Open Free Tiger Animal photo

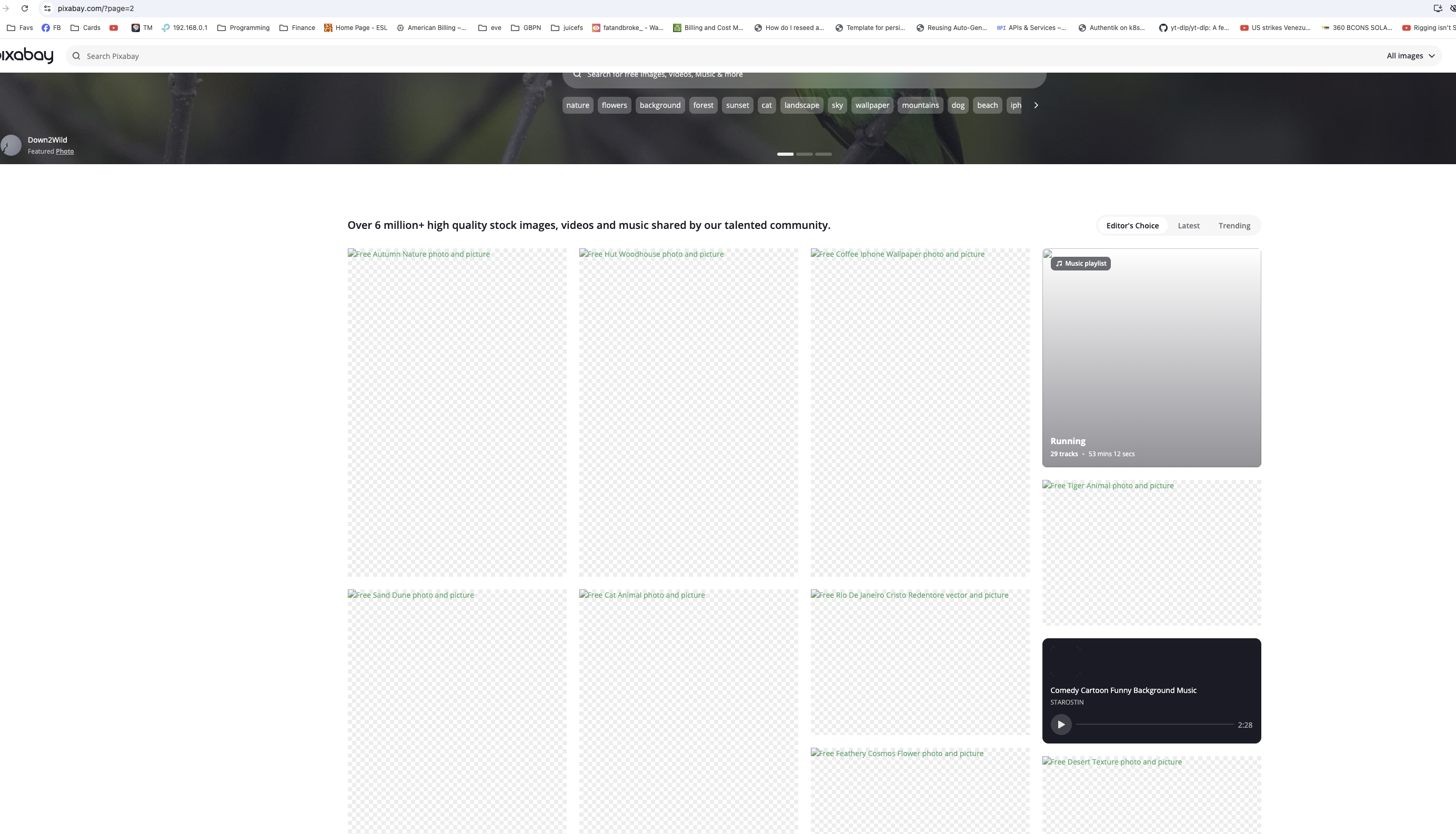click(x=1151, y=552)
